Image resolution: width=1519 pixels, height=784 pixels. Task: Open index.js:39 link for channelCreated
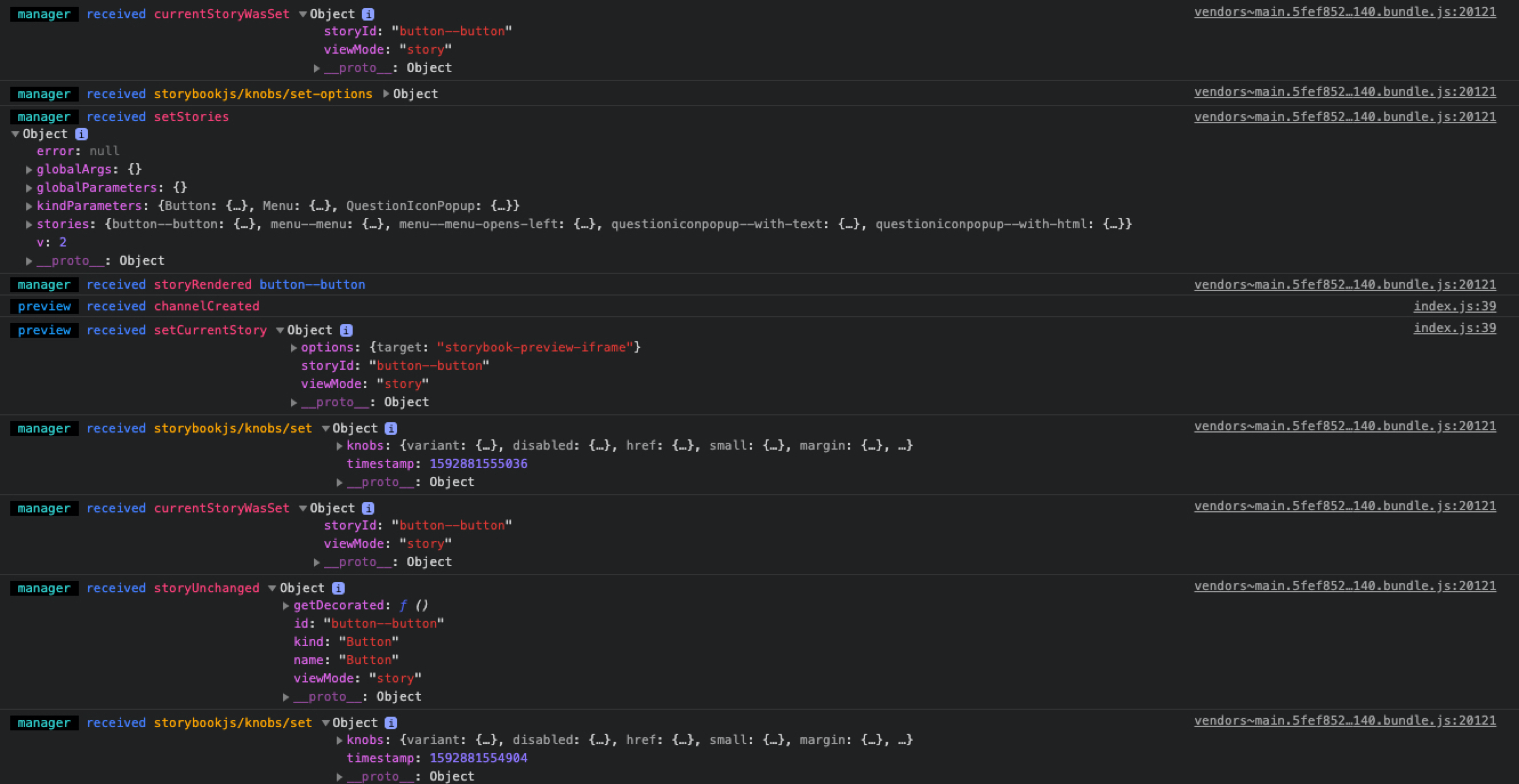1454,306
